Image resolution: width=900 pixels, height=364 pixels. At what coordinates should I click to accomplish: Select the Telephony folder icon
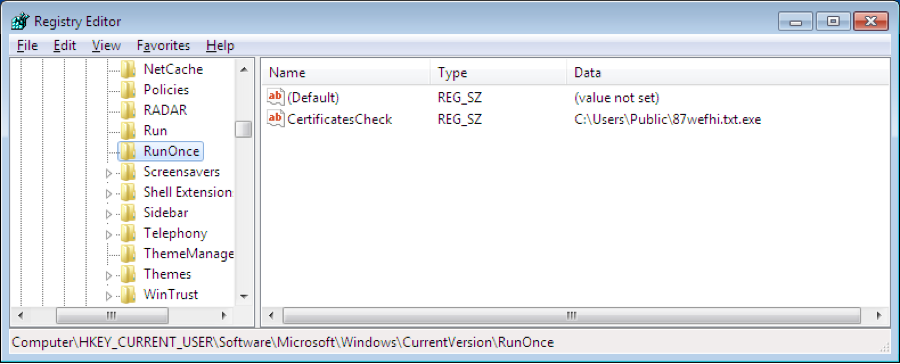point(128,234)
